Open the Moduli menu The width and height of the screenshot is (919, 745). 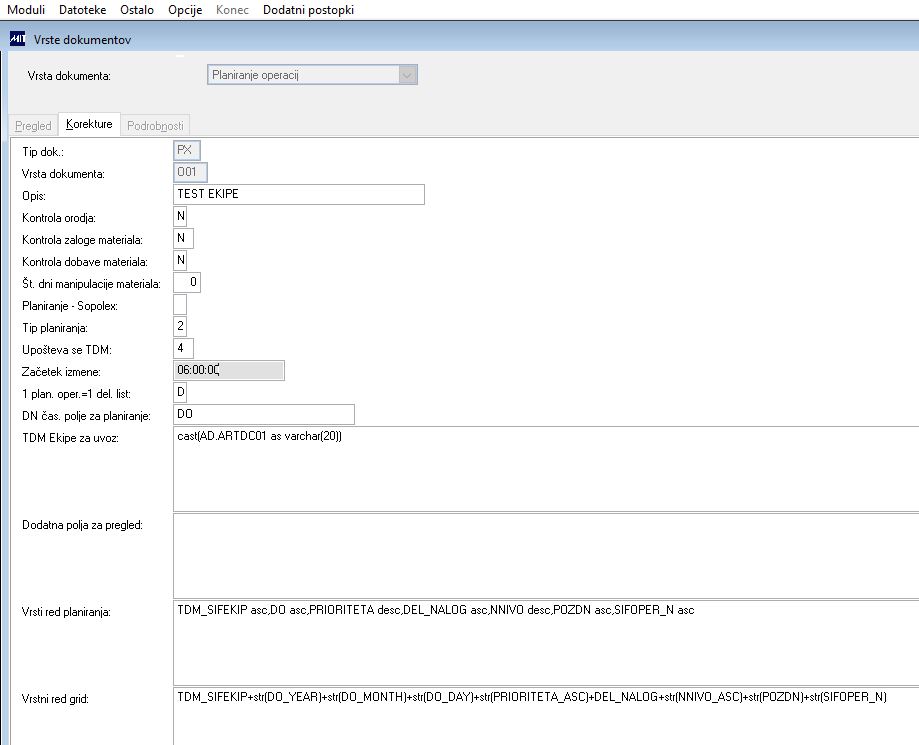[26, 10]
